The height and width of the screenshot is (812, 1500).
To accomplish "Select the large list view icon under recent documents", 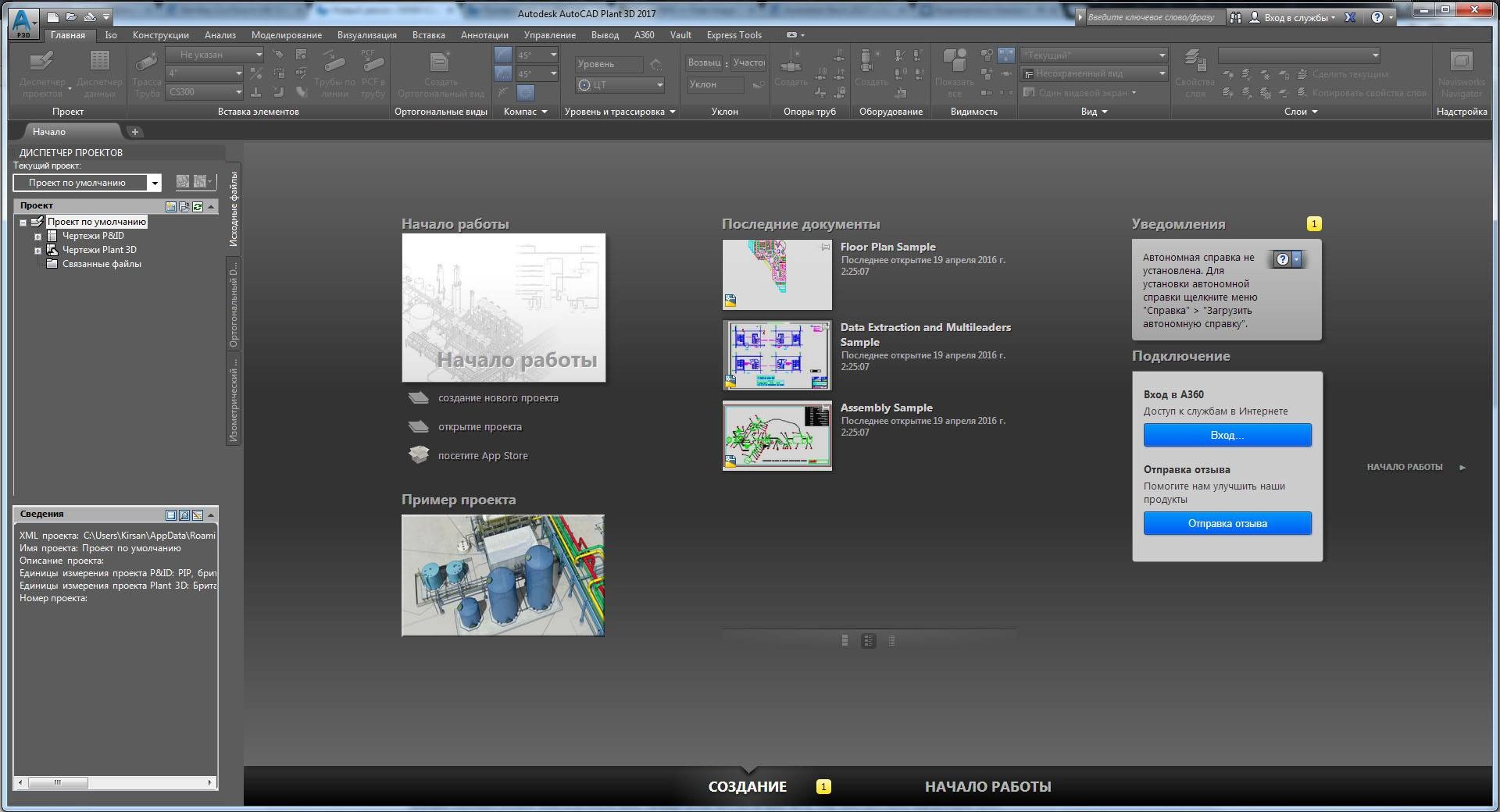I will (845, 641).
